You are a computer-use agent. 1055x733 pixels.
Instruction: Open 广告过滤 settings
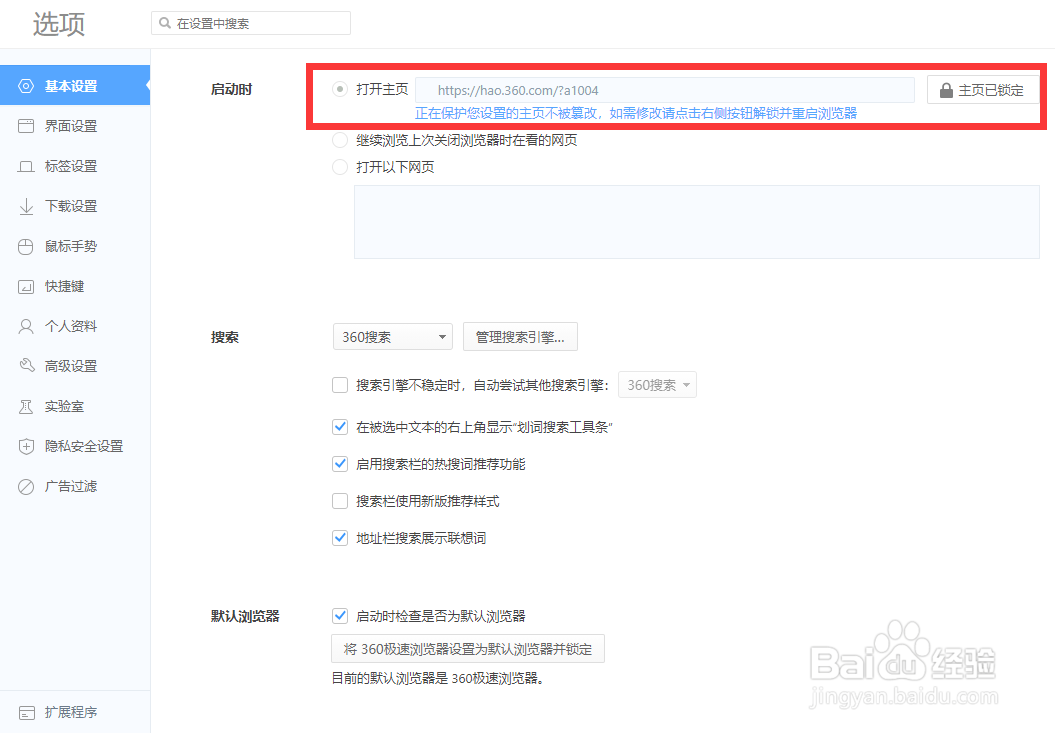(x=75, y=487)
